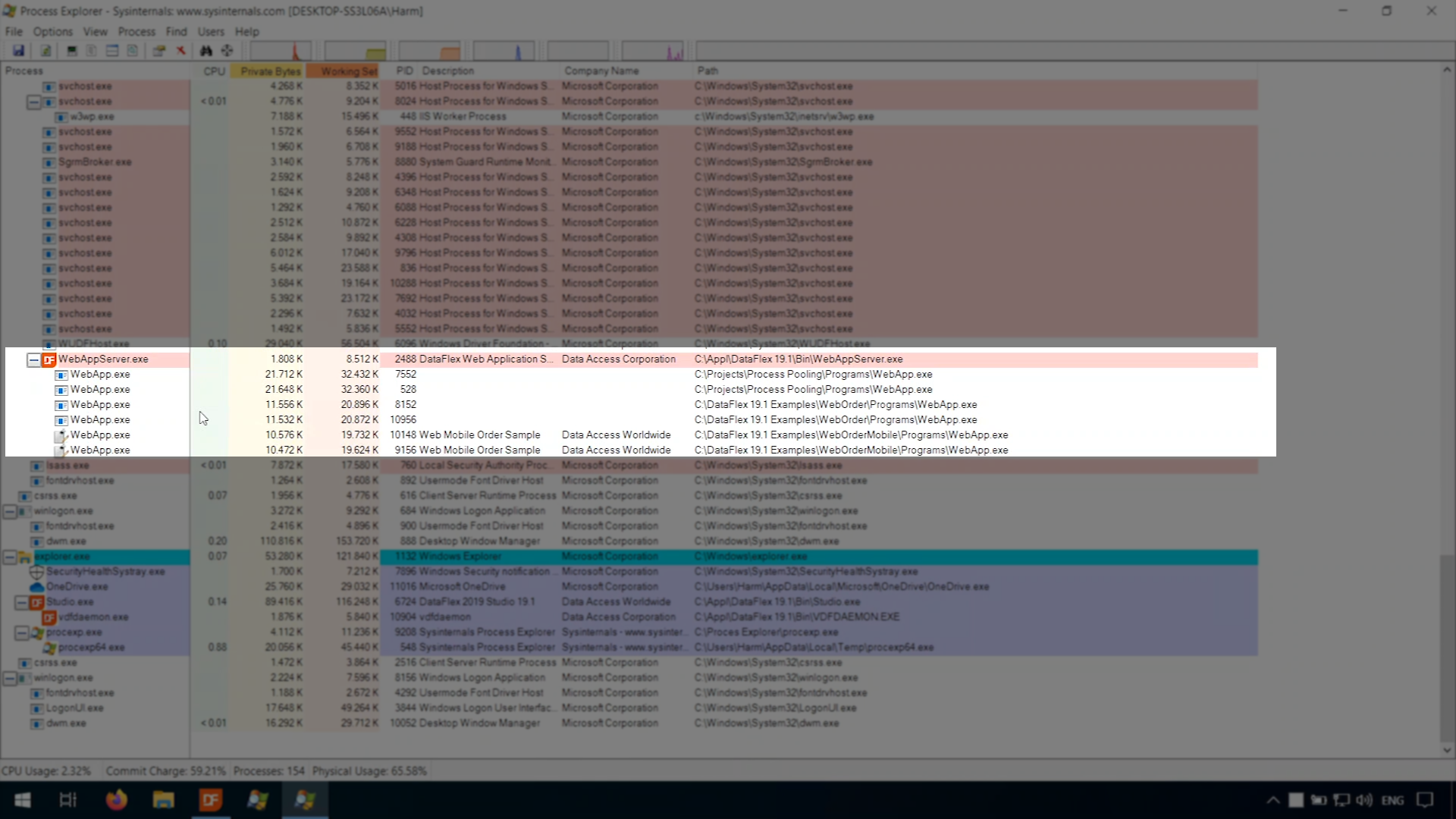
Task: Click the Refresh Now toolbar icon
Action: coord(45,51)
